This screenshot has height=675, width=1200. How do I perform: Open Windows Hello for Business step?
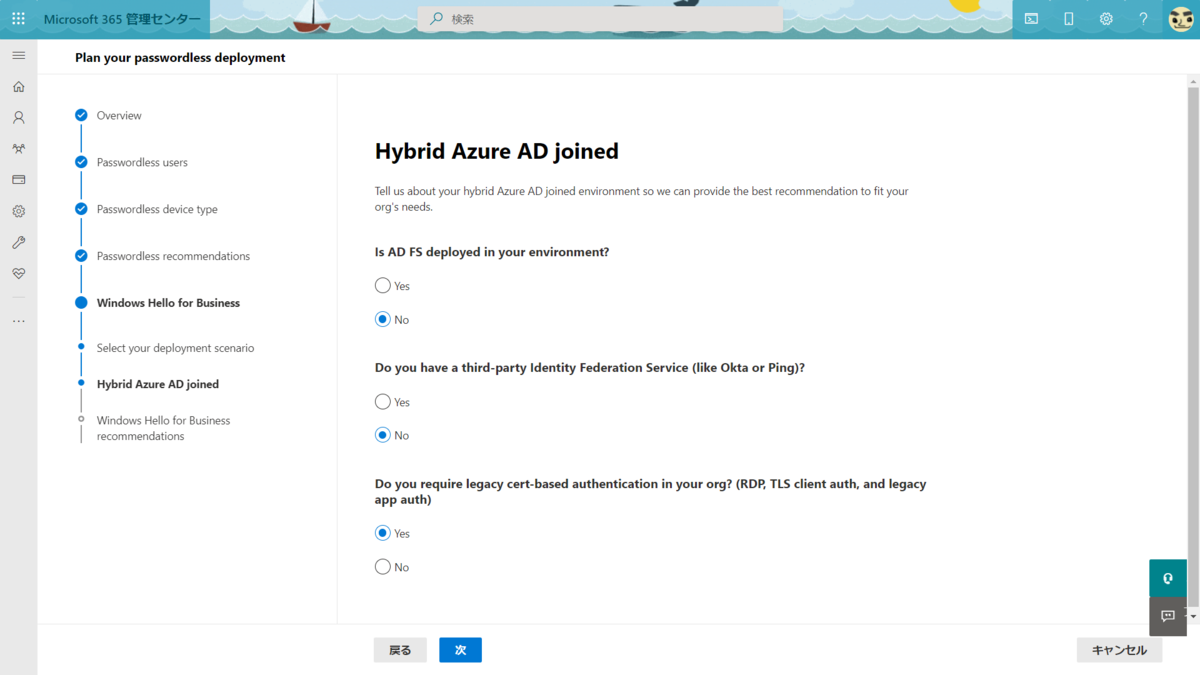click(x=168, y=303)
